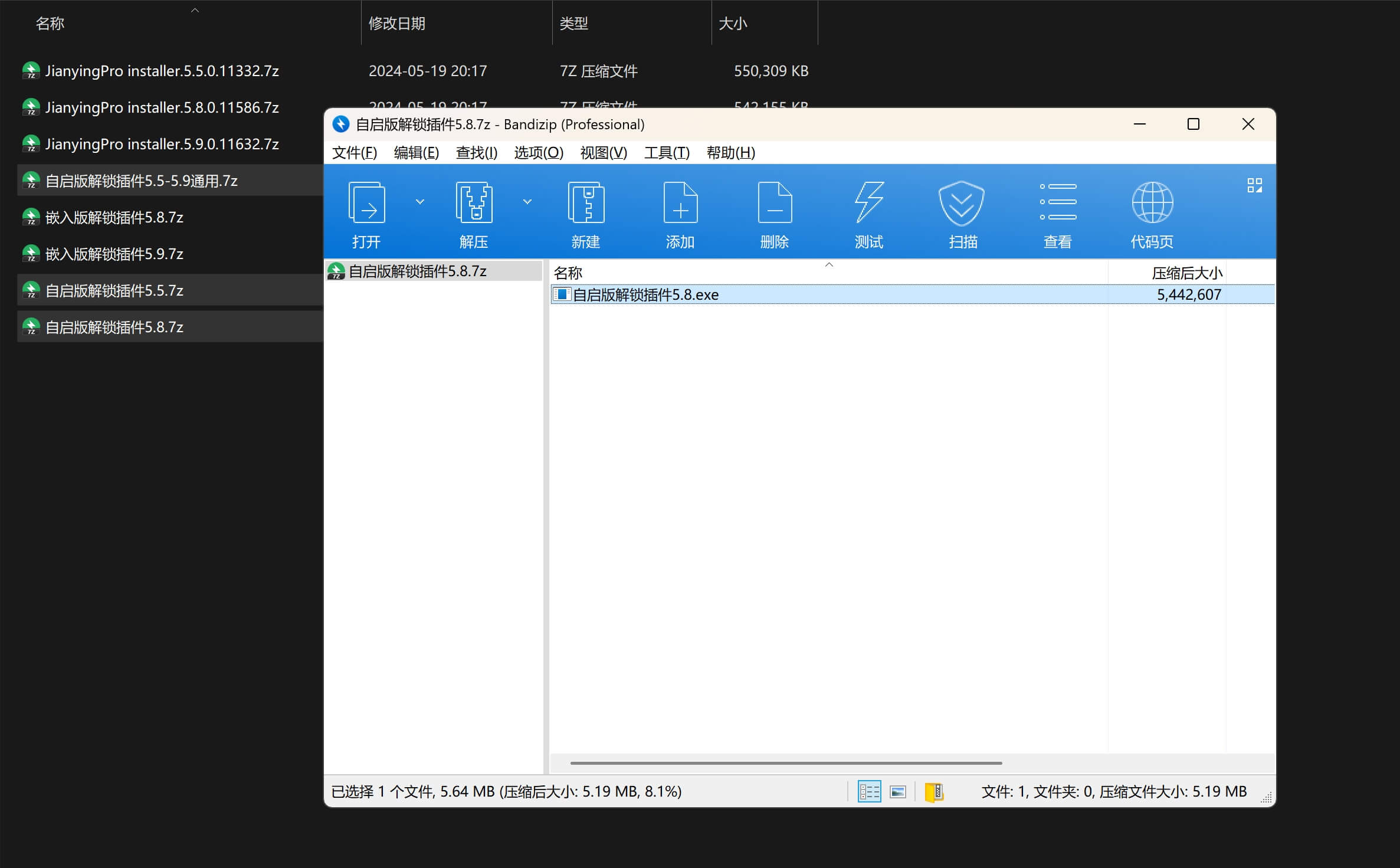Screen dimensions: 1400x868
Task: Click size 550,309 KB in Explorer
Action: 771,71
